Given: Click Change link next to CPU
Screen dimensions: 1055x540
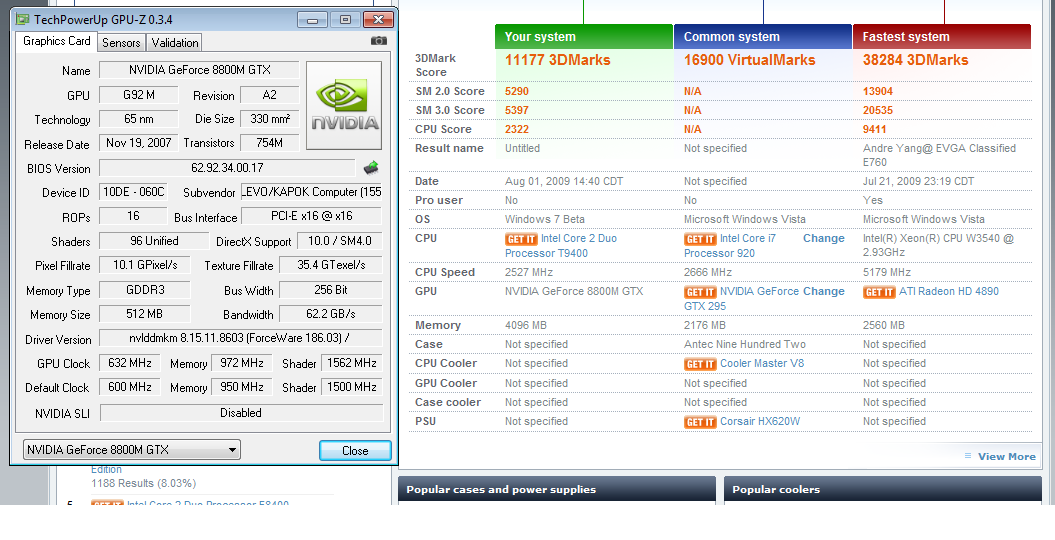Looking at the screenshot, I should click(824, 238).
